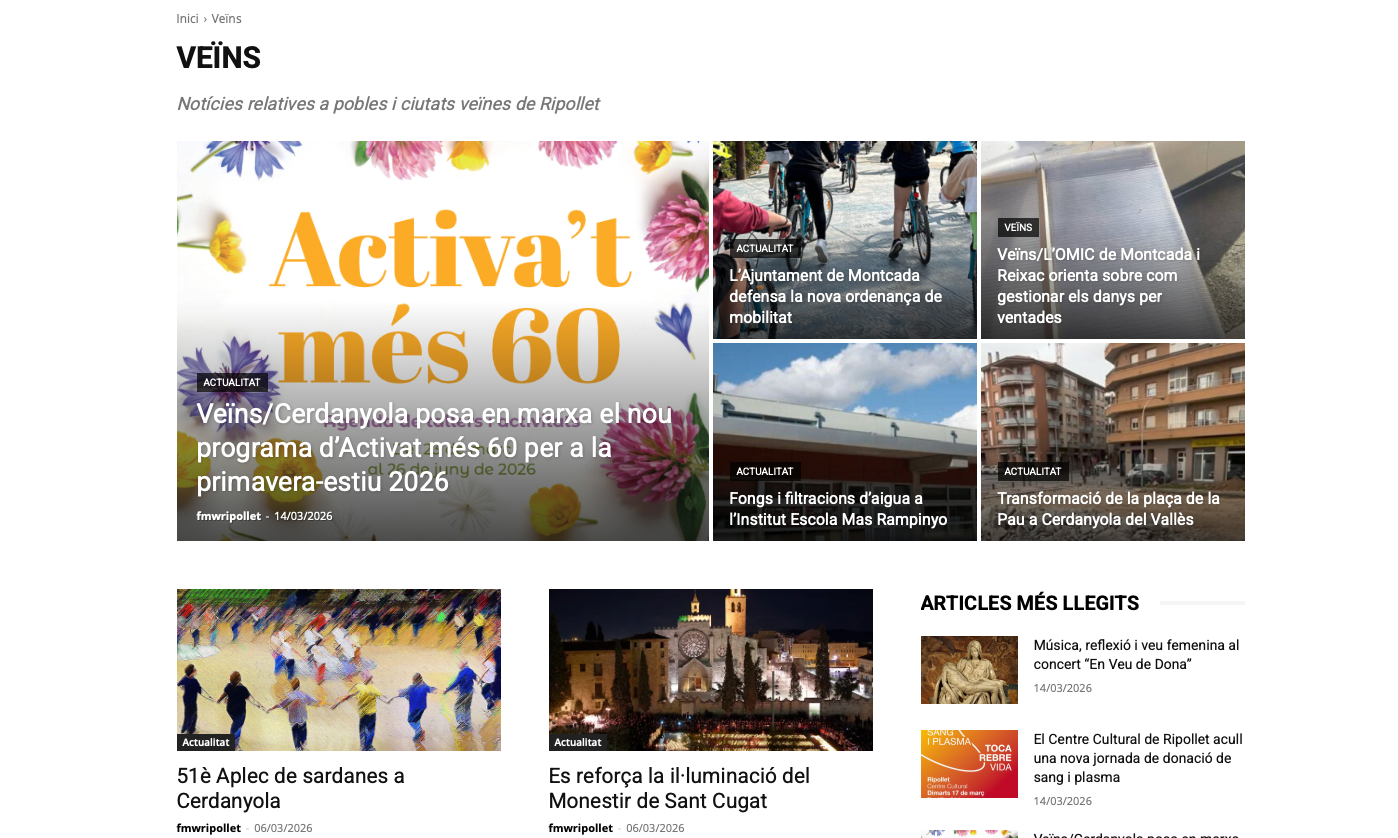Click the sardanes dancers thumbnail image

coord(338,660)
